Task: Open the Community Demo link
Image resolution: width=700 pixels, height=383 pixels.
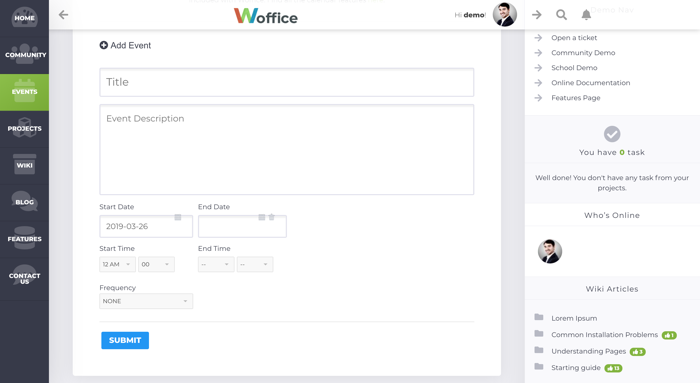Action: pyautogui.click(x=583, y=53)
